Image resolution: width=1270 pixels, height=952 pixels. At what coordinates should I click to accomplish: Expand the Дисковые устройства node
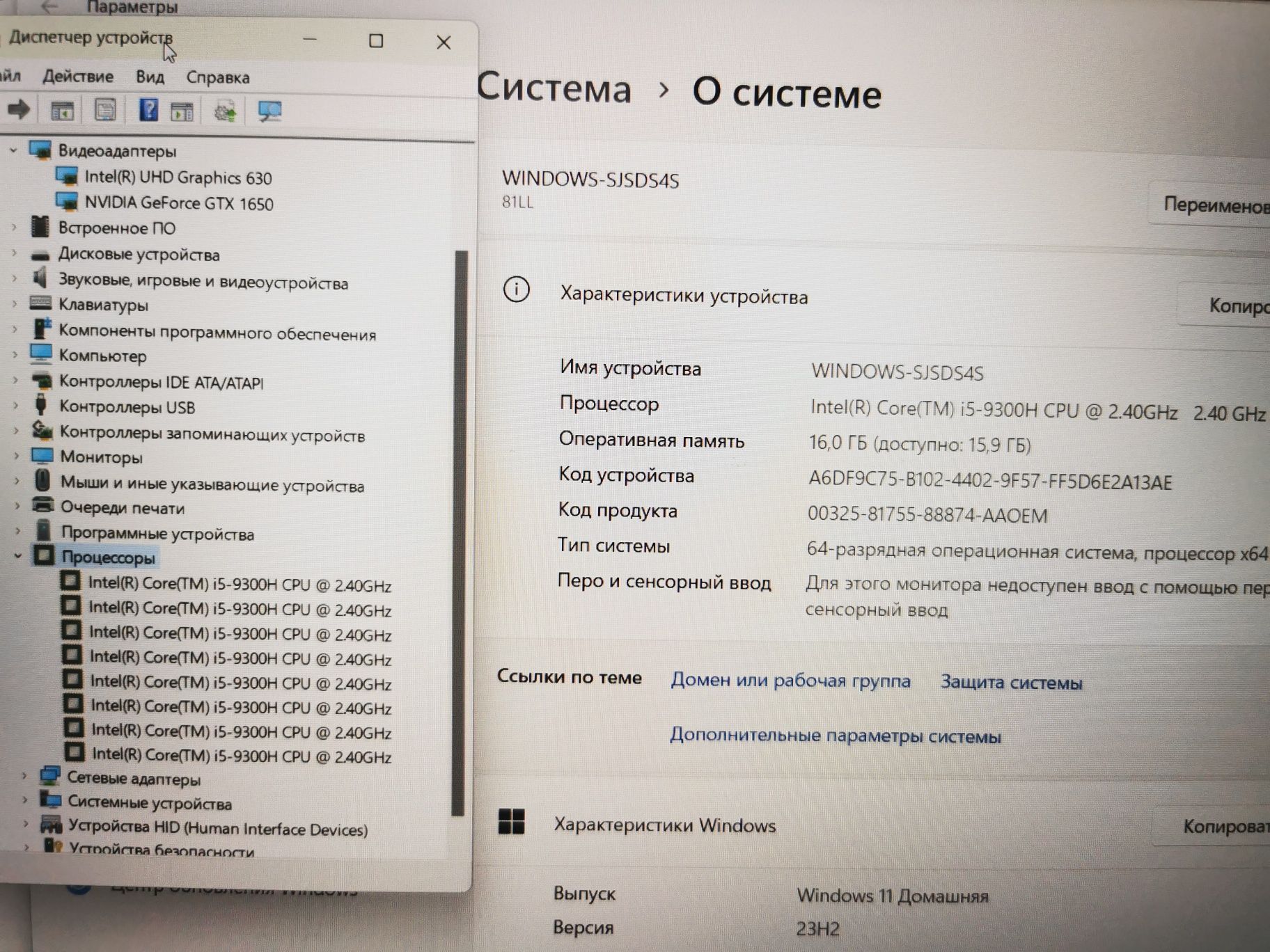point(14,254)
